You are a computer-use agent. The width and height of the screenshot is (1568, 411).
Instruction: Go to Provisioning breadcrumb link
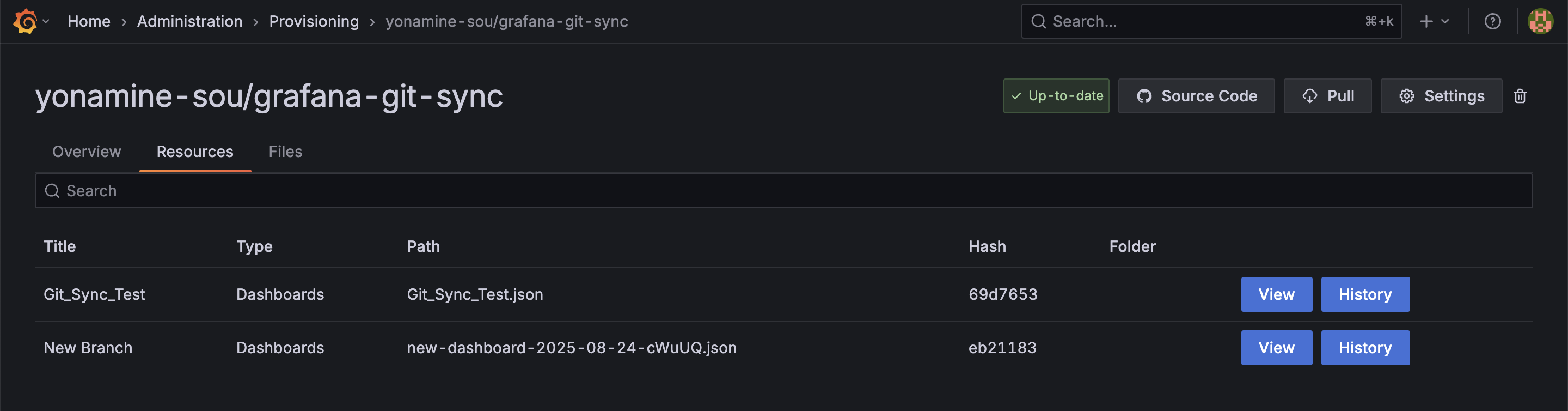pos(314,21)
